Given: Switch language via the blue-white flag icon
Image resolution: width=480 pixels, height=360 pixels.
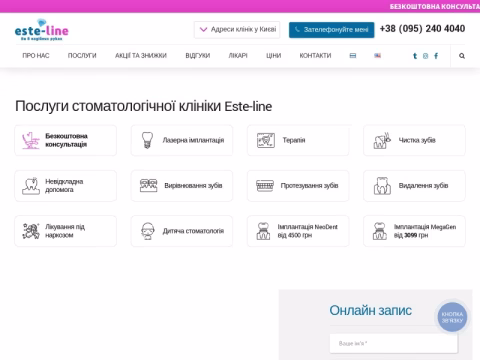Looking at the screenshot, I should point(353,56).
